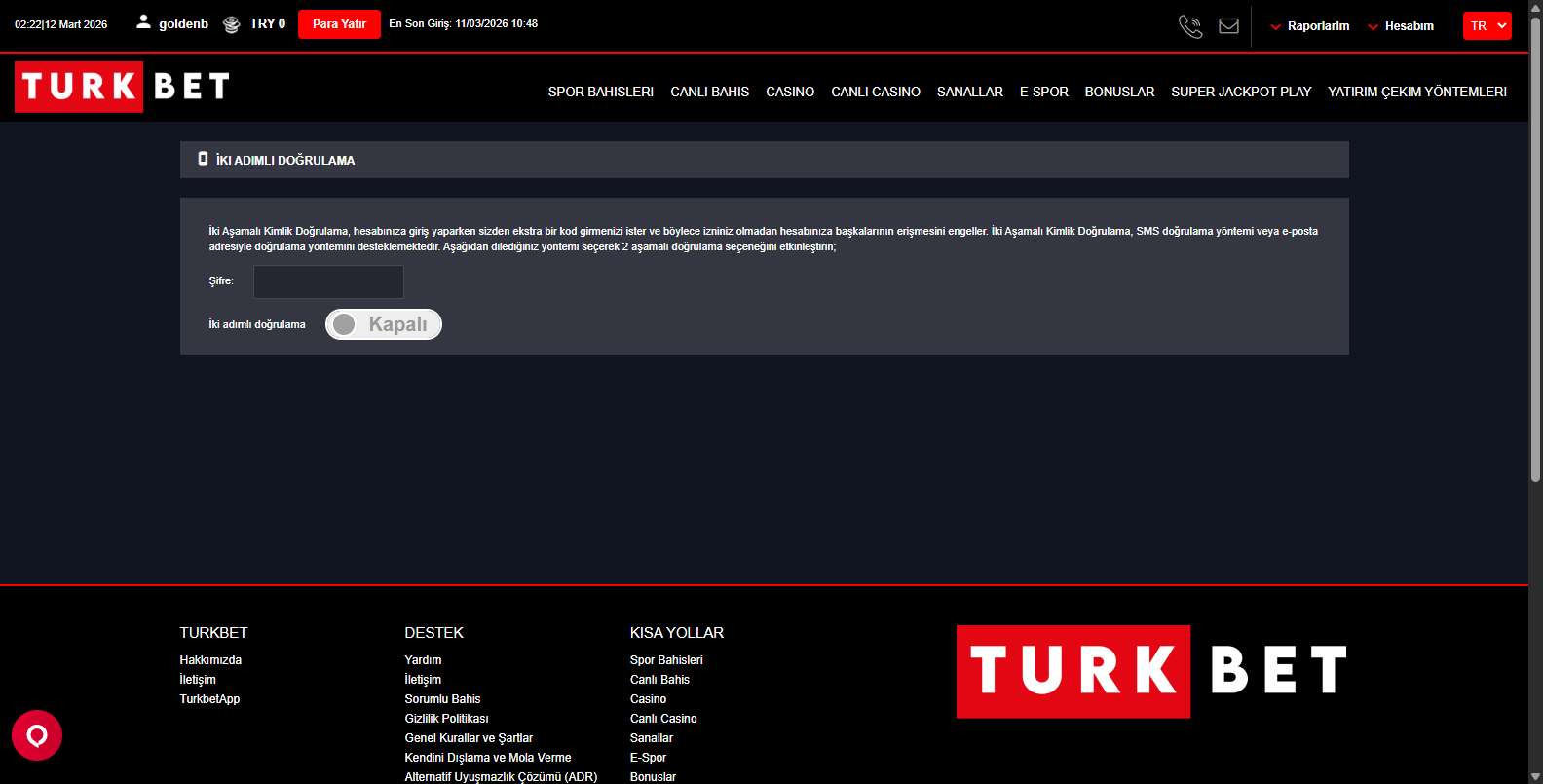Open the envelope messages icon

(1229, 26)
